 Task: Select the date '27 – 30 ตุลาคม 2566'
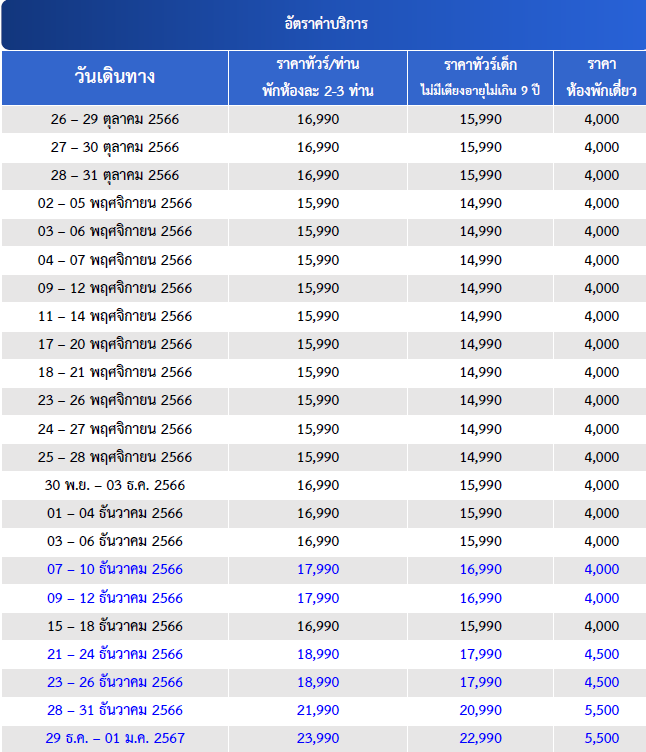tap(115, 147)
